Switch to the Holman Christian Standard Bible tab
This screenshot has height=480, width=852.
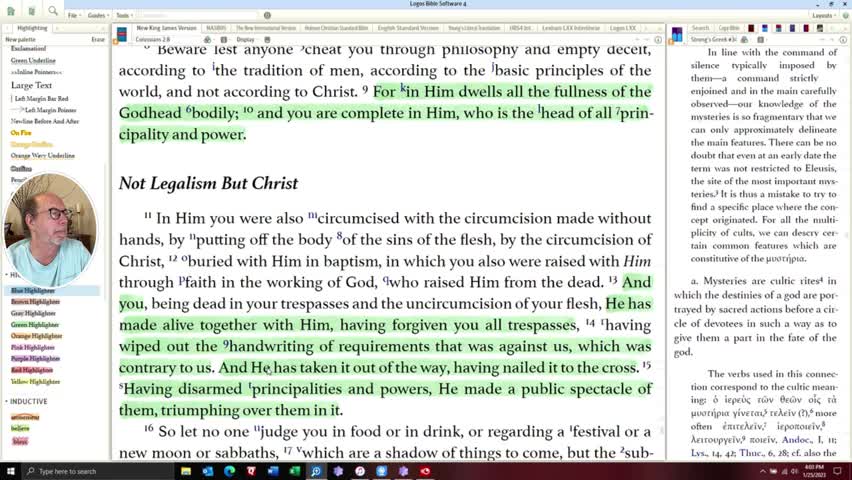pos(336,28)
